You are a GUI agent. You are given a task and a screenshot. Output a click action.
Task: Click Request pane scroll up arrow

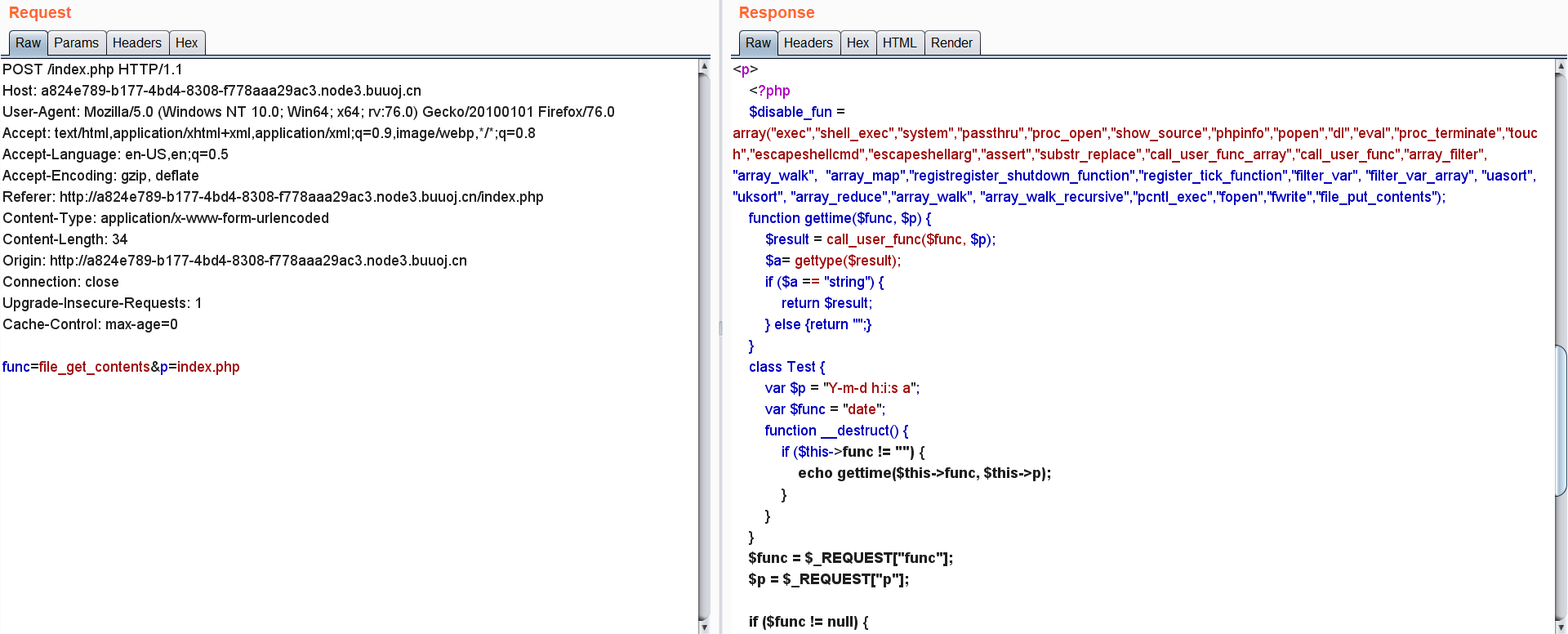pyautogui.click(x=704, y=66)
